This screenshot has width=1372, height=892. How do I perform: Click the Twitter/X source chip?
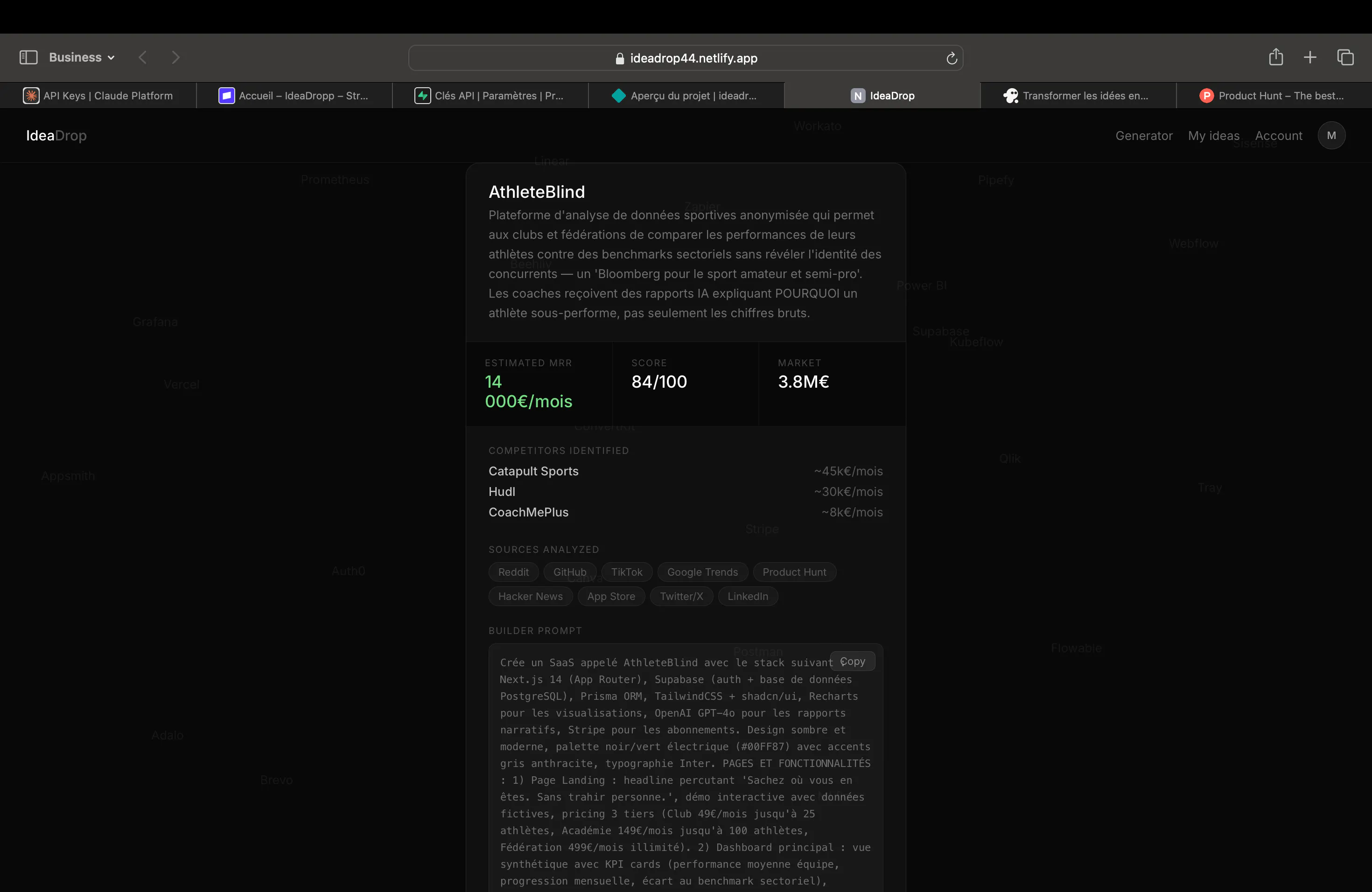tap(681, 596)
